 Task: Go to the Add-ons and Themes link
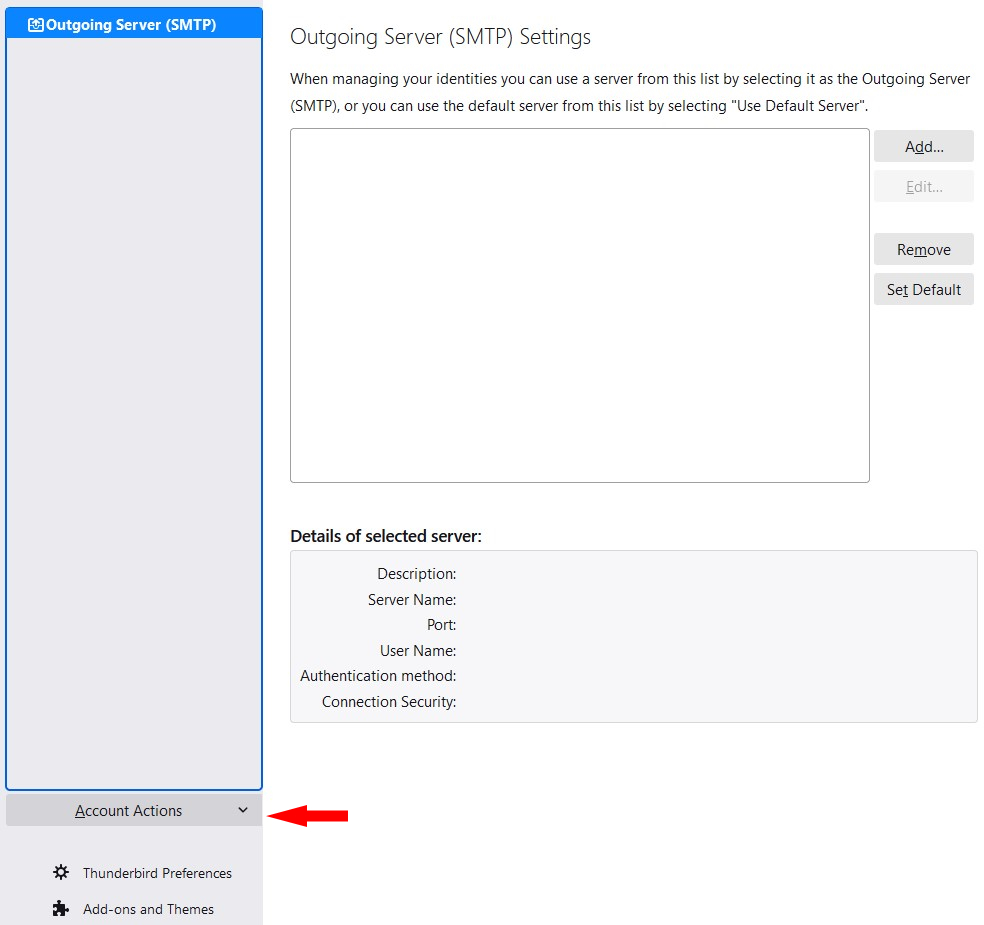(x=148, y=909)
